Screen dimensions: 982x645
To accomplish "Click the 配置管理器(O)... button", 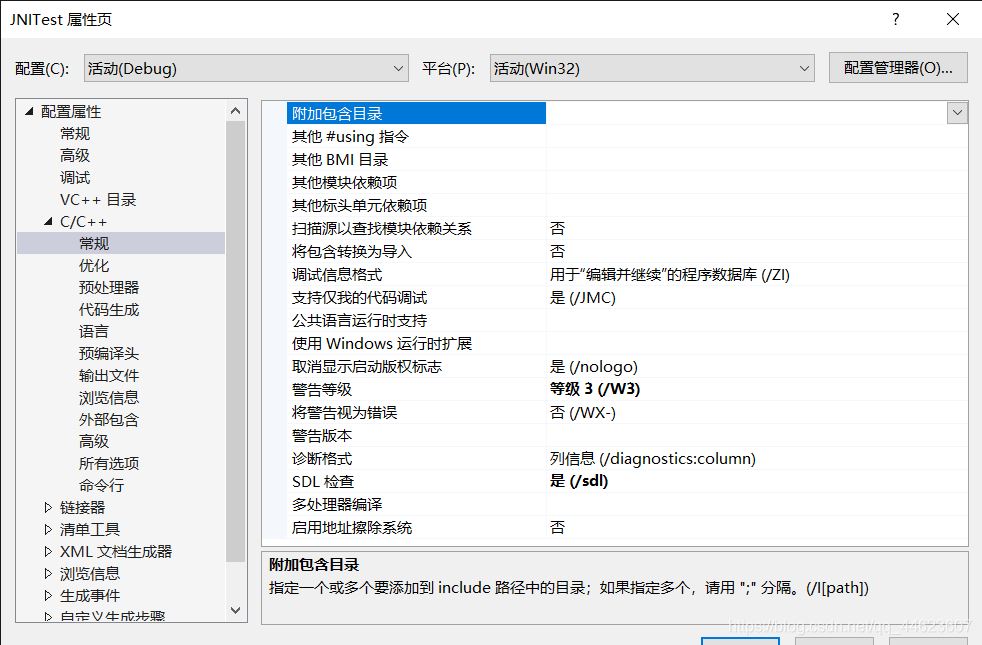I will click(898, 68).
